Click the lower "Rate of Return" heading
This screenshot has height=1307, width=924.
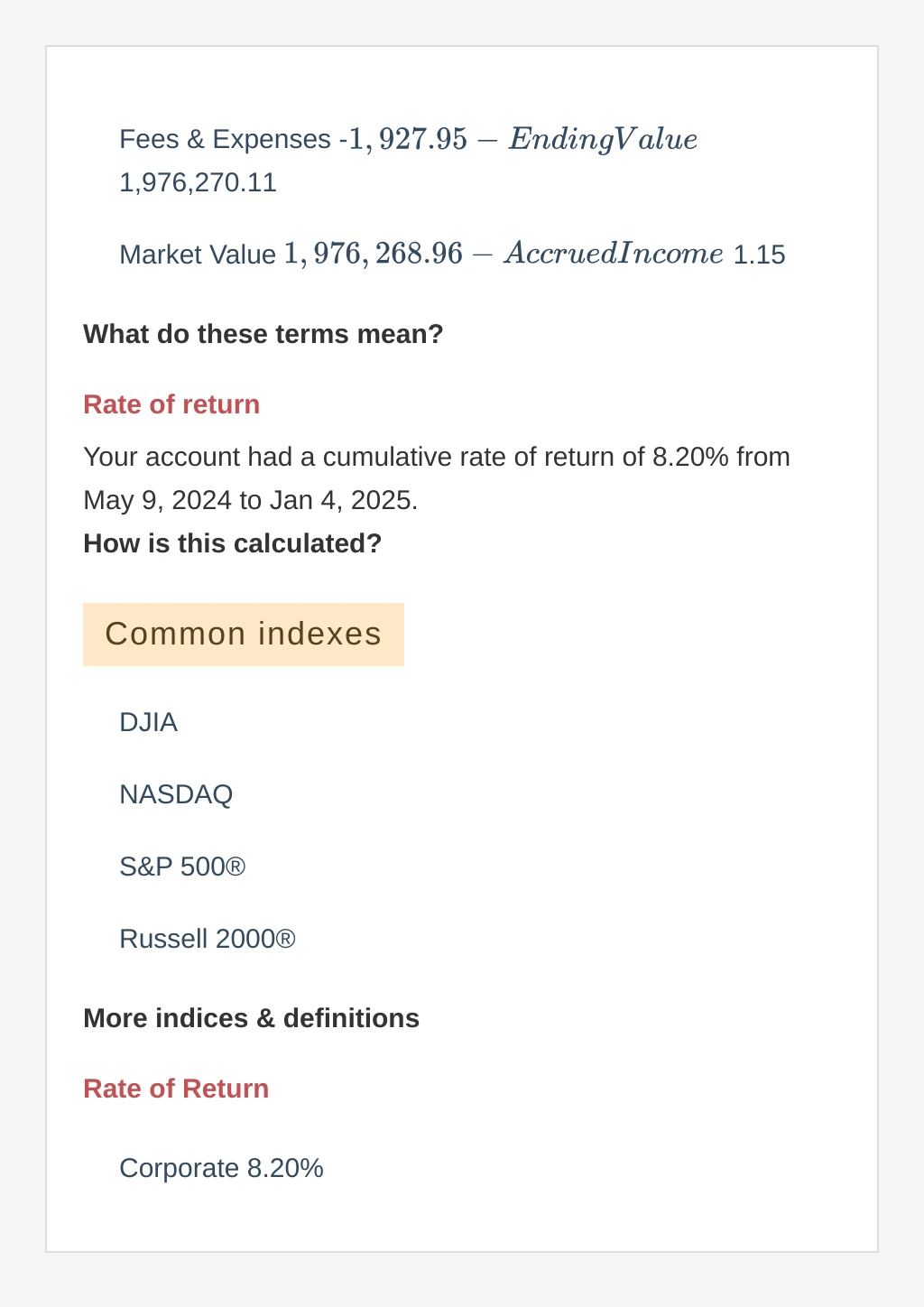tap(176, 1089)
